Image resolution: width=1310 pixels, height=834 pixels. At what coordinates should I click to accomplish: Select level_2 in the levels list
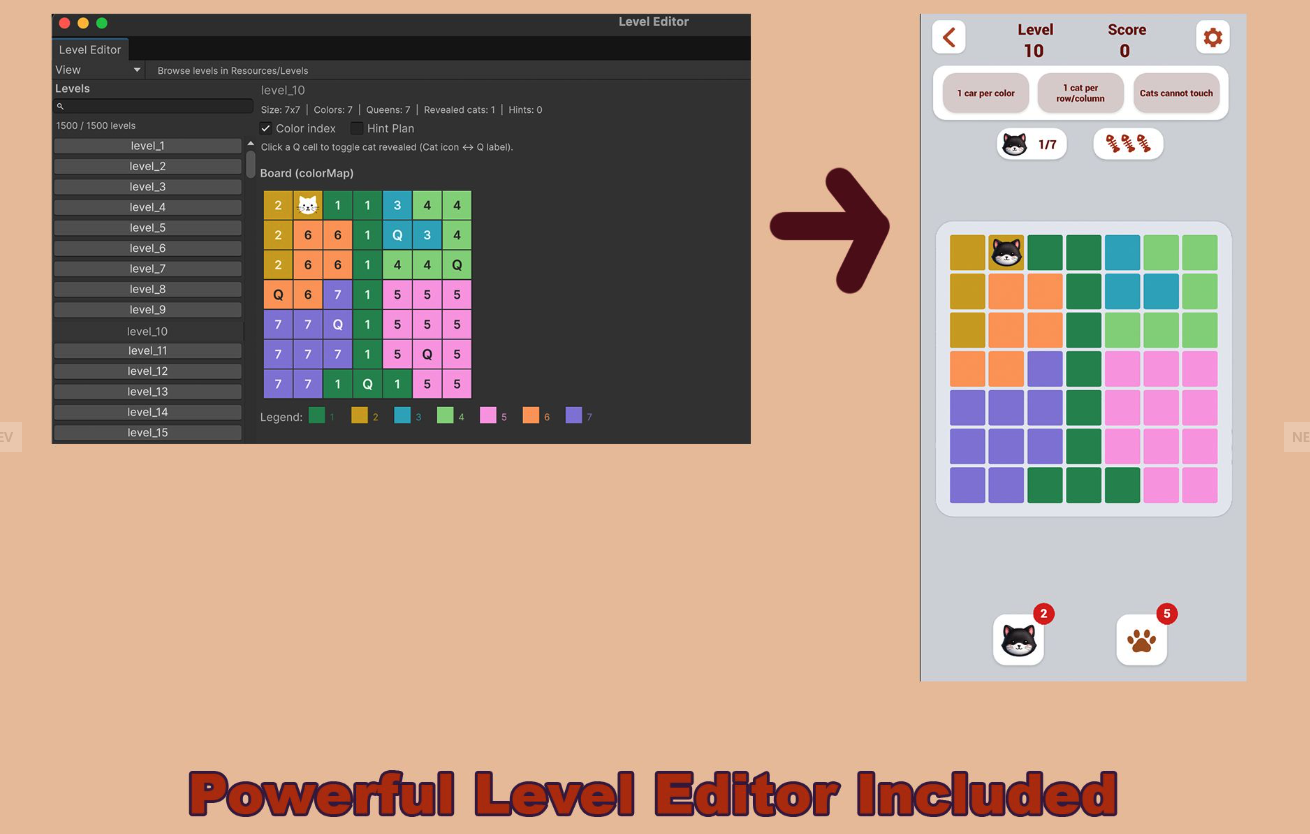tap(147, 166)
